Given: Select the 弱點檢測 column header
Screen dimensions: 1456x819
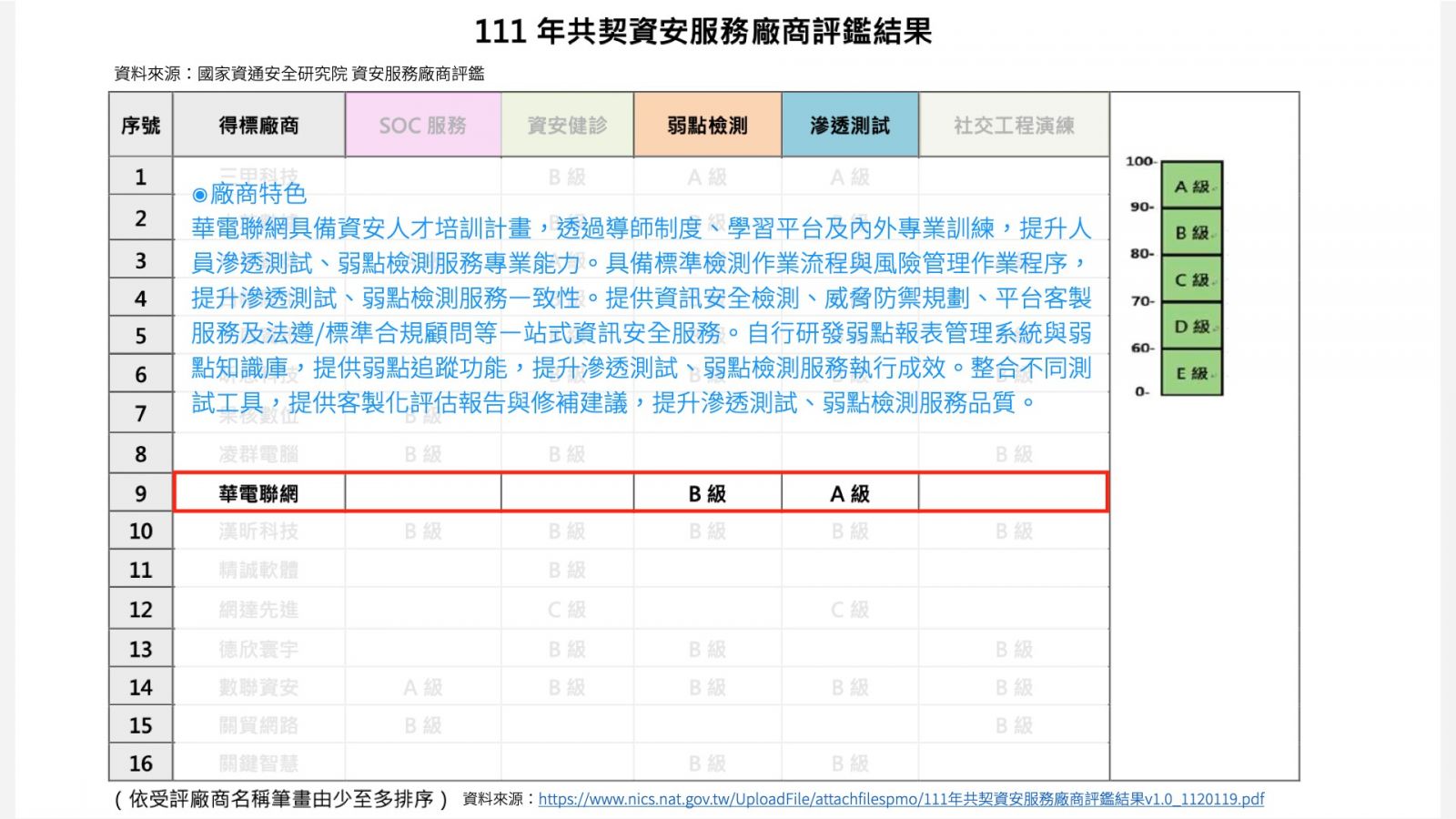Looking at the screenshot, I should click(708, 125).
